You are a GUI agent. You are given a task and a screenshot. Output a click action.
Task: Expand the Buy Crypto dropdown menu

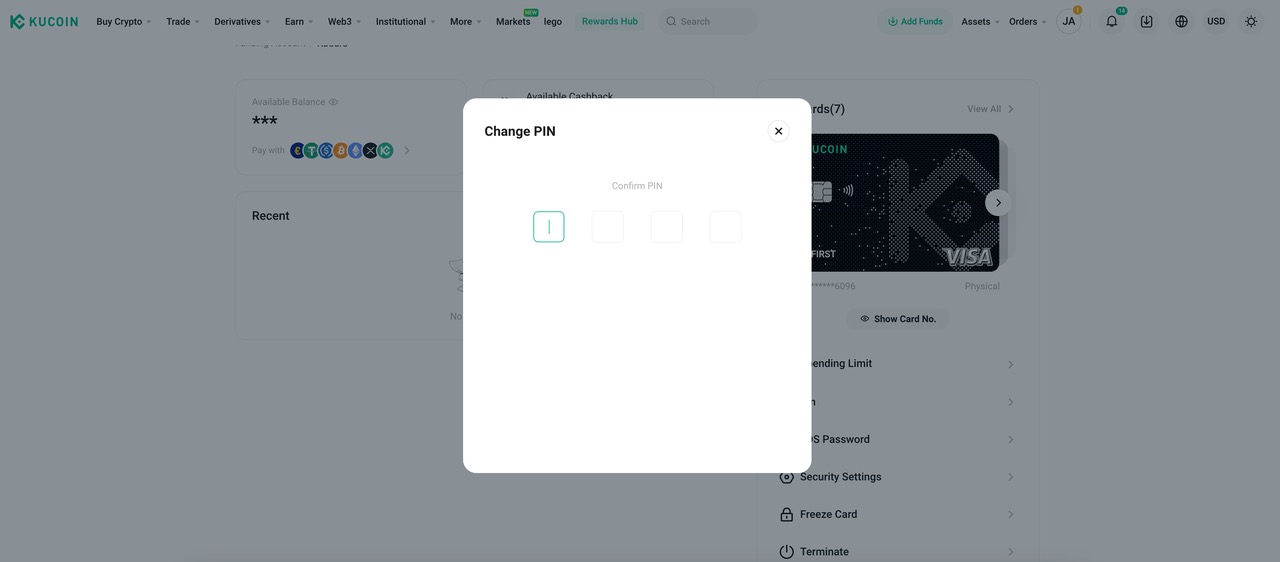click(124, 21)
